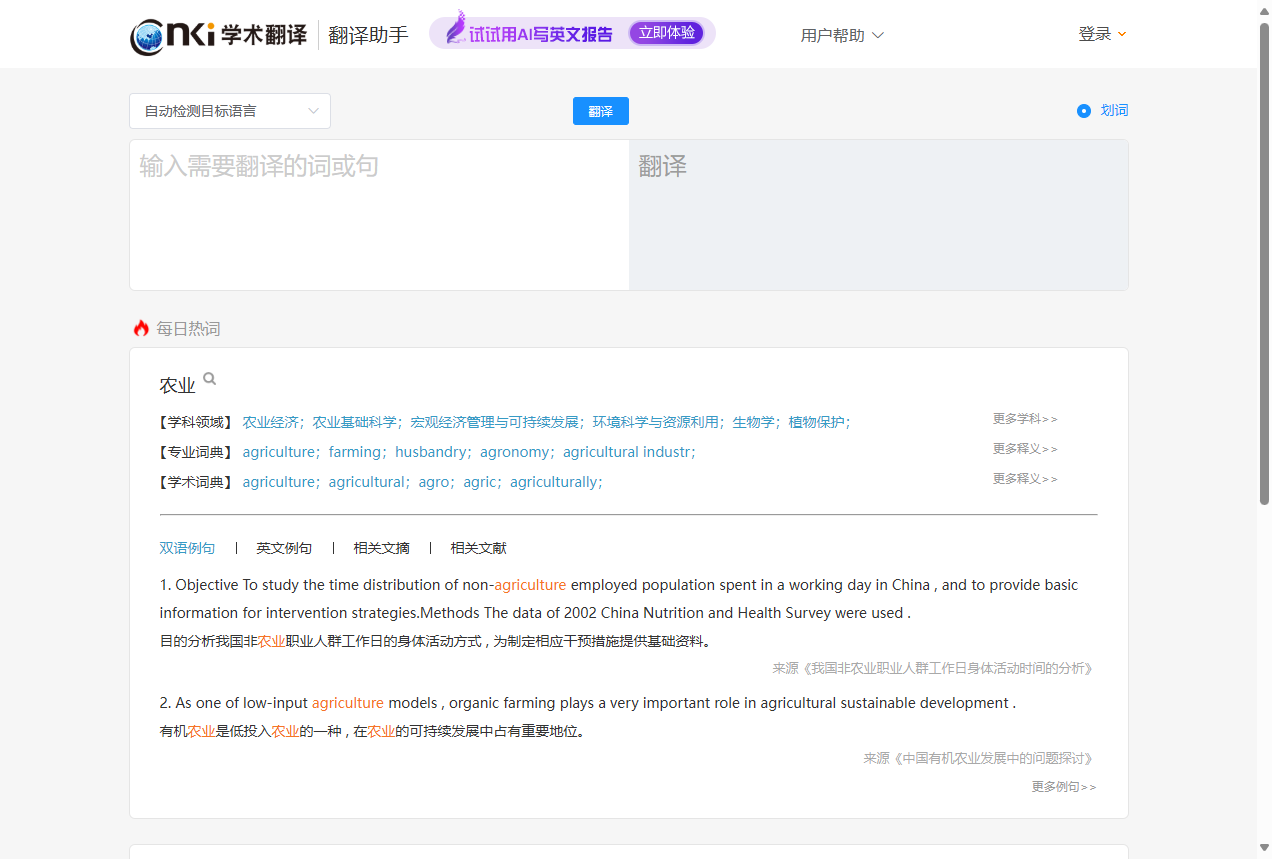Open the 登录 dropdown chevron
This screenshot has height=859, width=1272.
tap(1121, 34)
